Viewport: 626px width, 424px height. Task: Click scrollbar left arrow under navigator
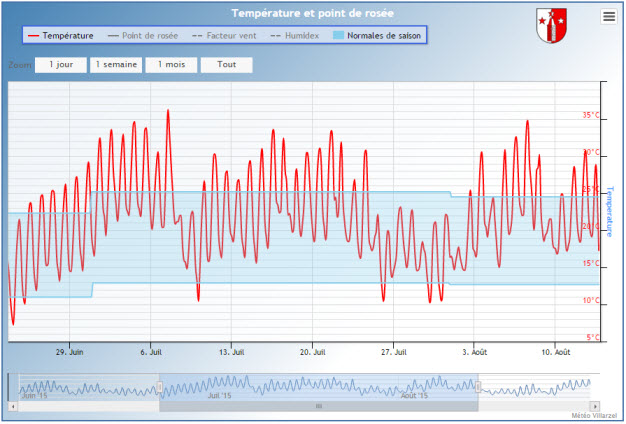click(x=13, y=406)
